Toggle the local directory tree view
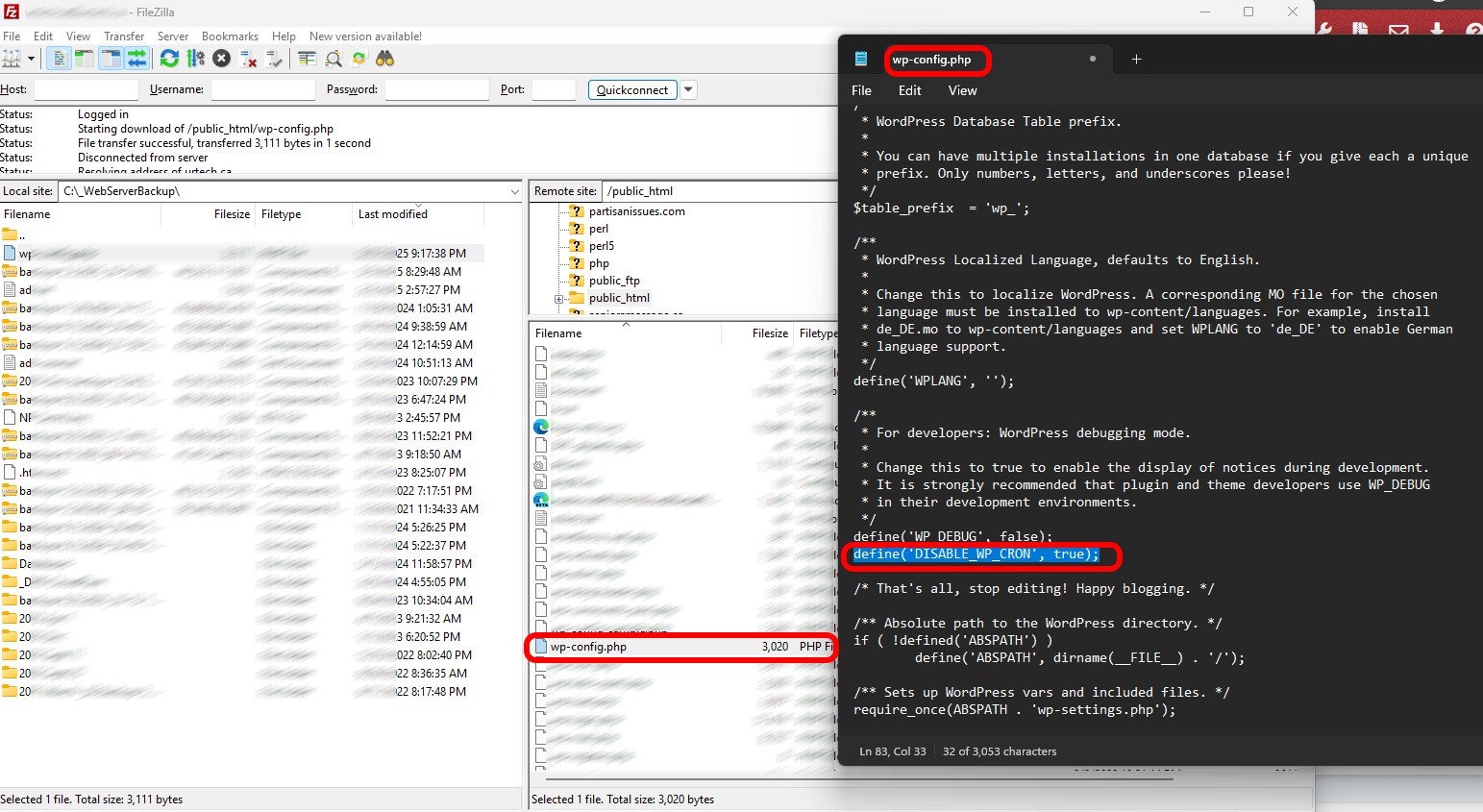This screenshot has width=1483, height=812. click(x=85, y=59)
